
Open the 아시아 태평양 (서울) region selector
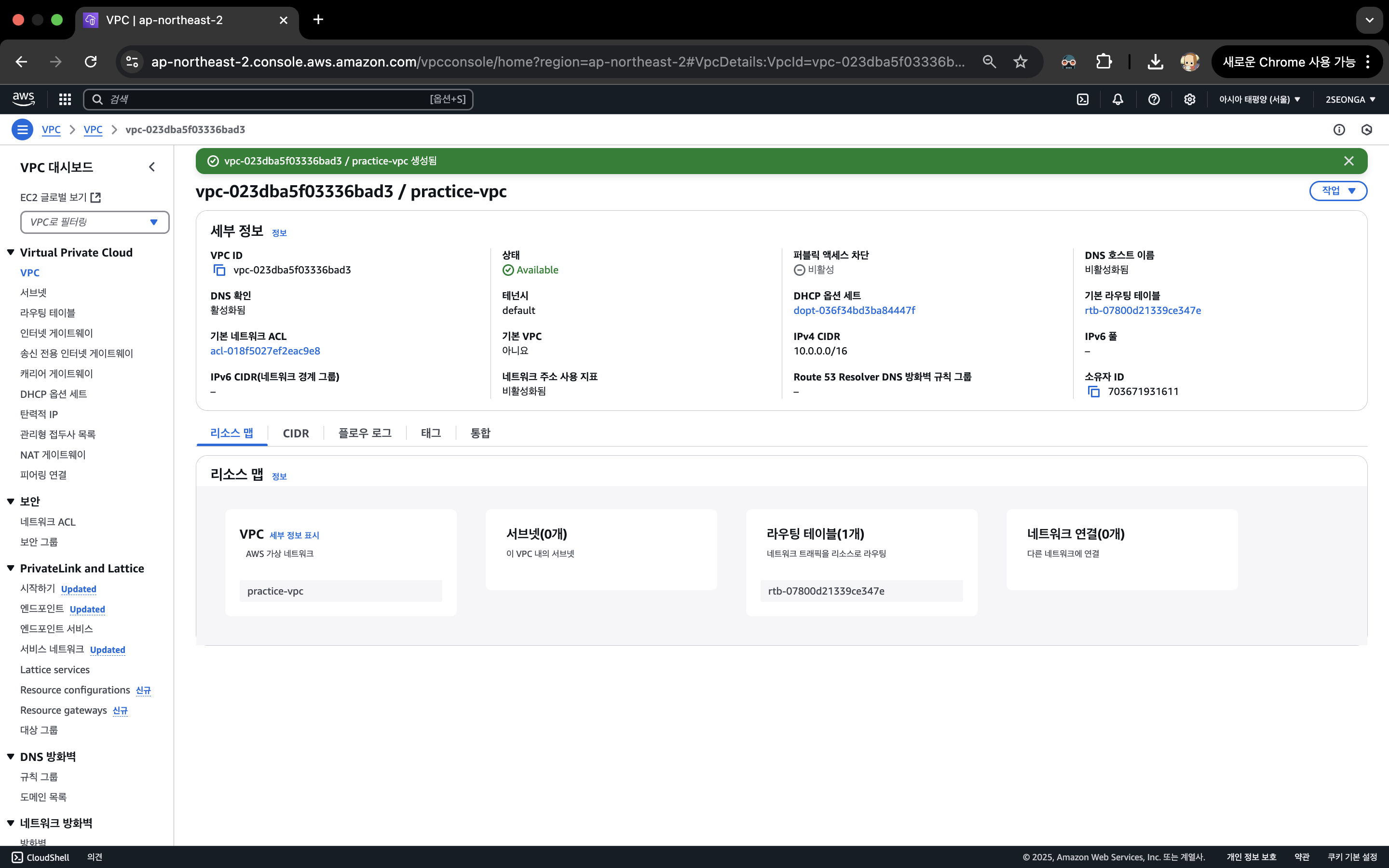pos(1260,99)
